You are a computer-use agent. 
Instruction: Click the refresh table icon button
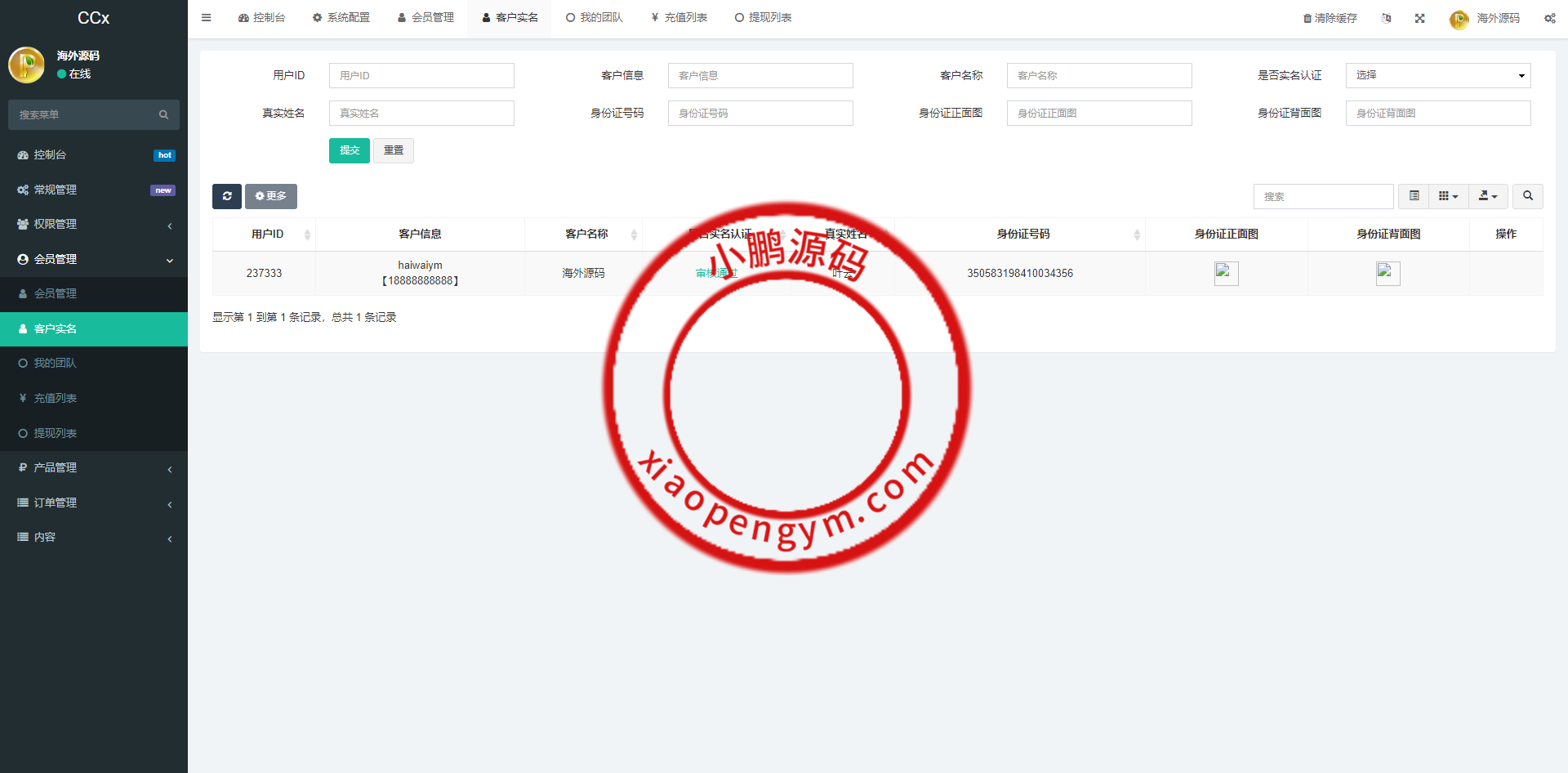coord(227,196)
